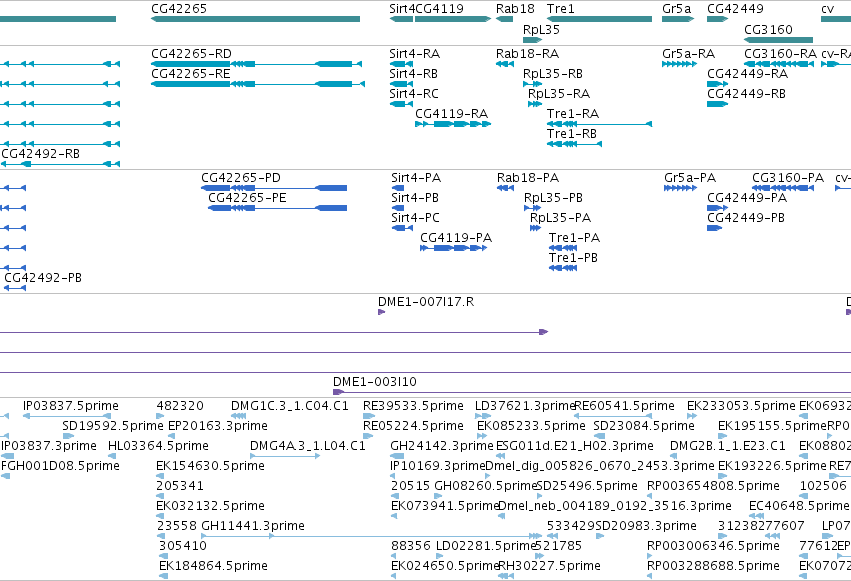
Task: Click the Tre1-PB protein feature
Action: (563, 269)
